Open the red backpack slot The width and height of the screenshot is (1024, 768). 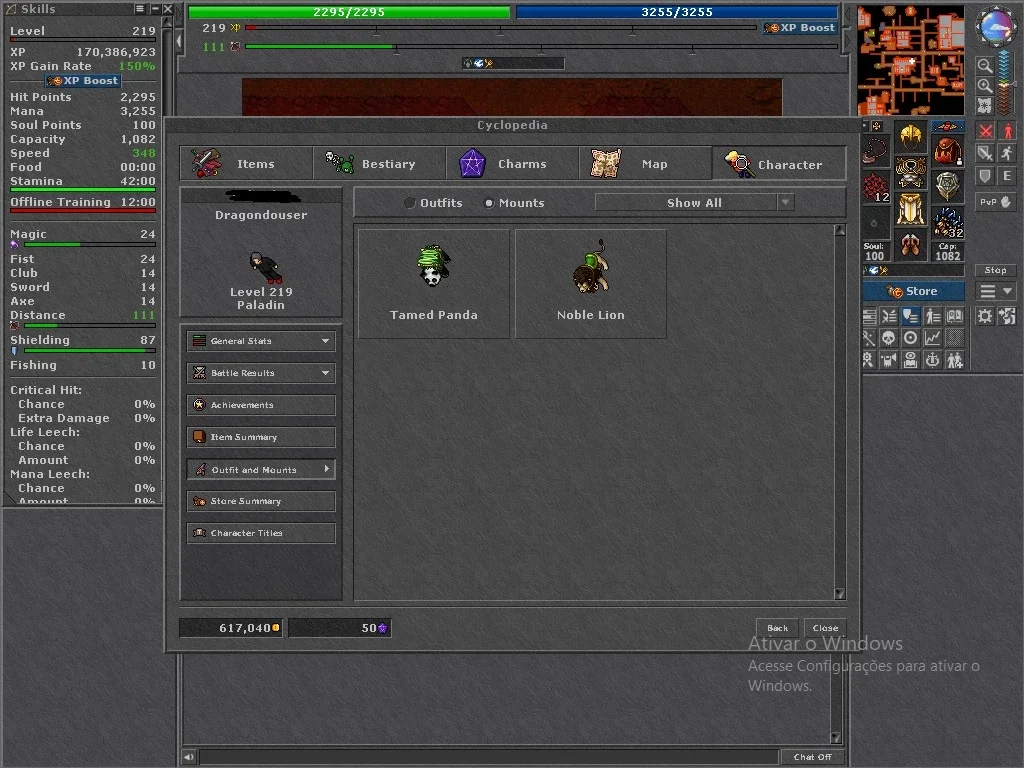[948, 151]
